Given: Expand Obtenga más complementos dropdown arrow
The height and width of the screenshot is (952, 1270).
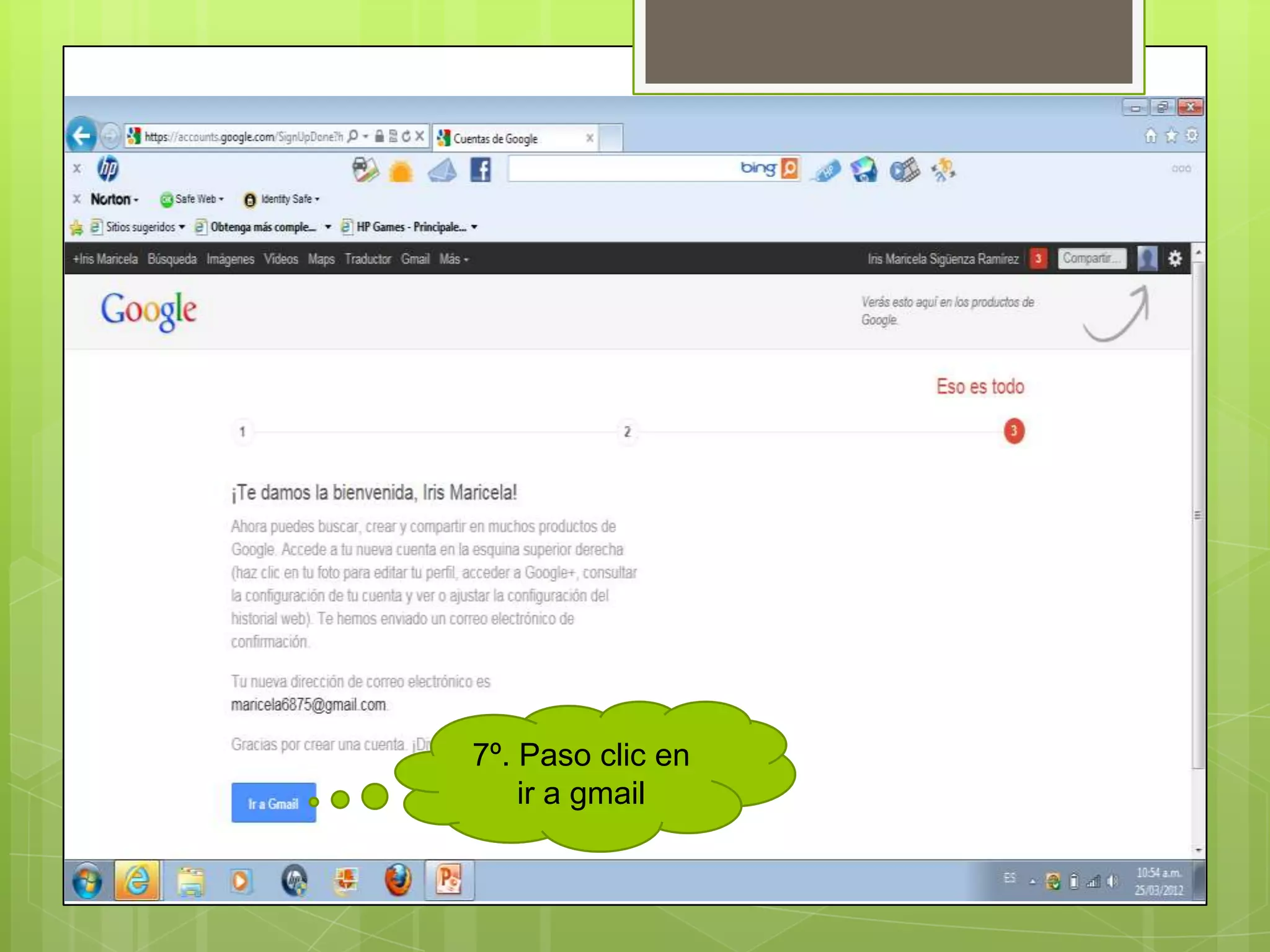Looking at the screenshot, I should 328,227.
